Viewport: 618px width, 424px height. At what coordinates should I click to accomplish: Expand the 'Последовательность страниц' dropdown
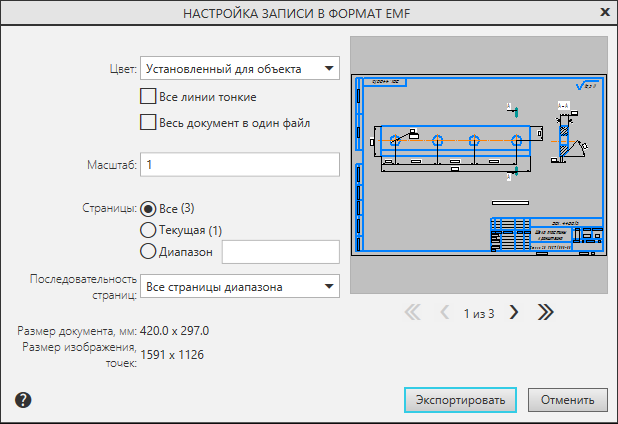coord(240,287)
